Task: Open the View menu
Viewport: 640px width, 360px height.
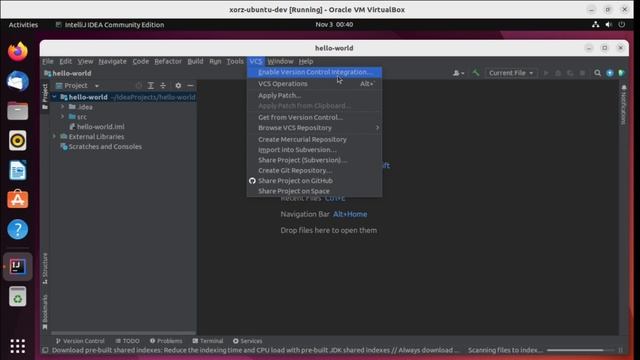Action: pyautogui.click(x=85, y=61)
